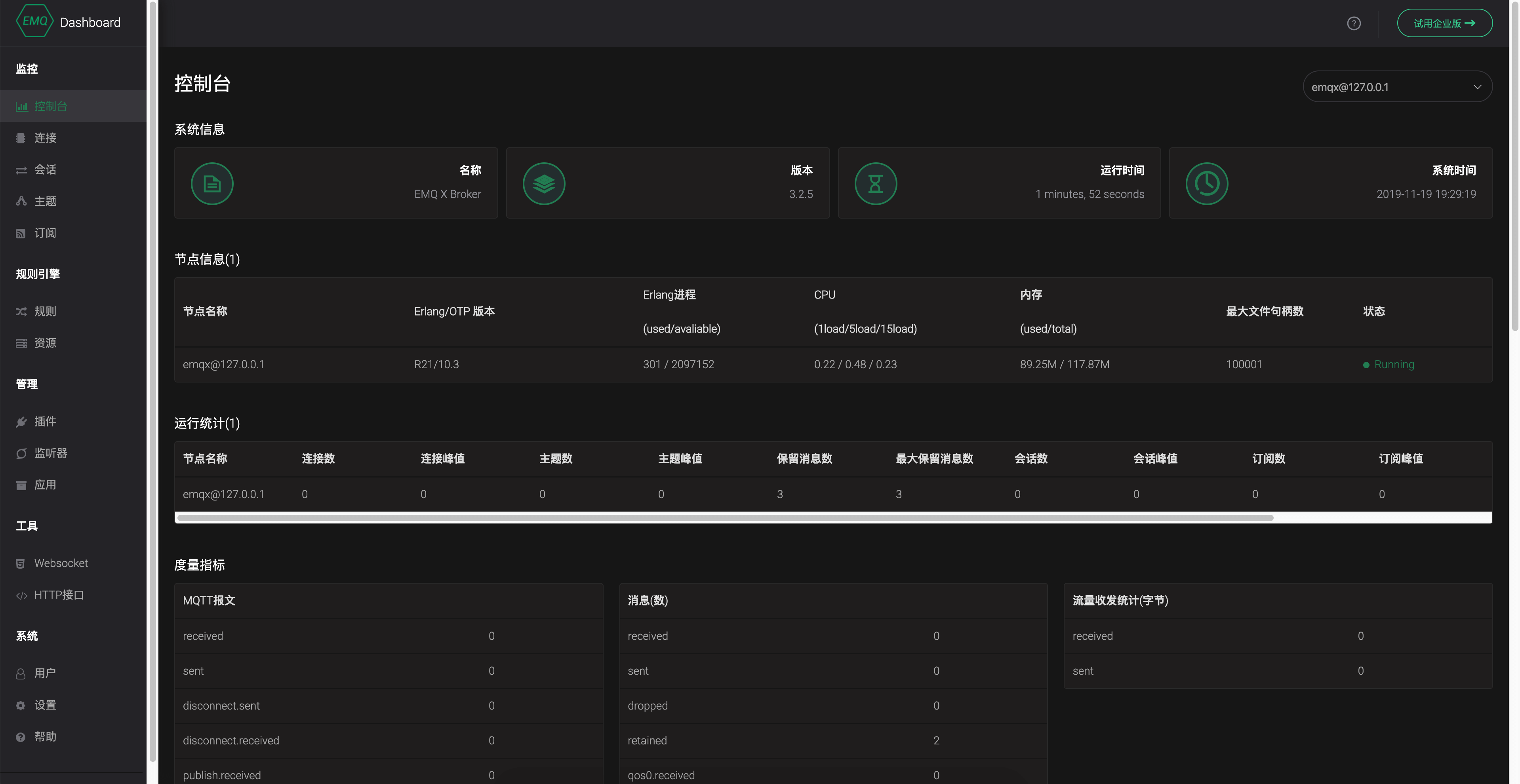Click the Topics icon in sidebar

[21, 201]
